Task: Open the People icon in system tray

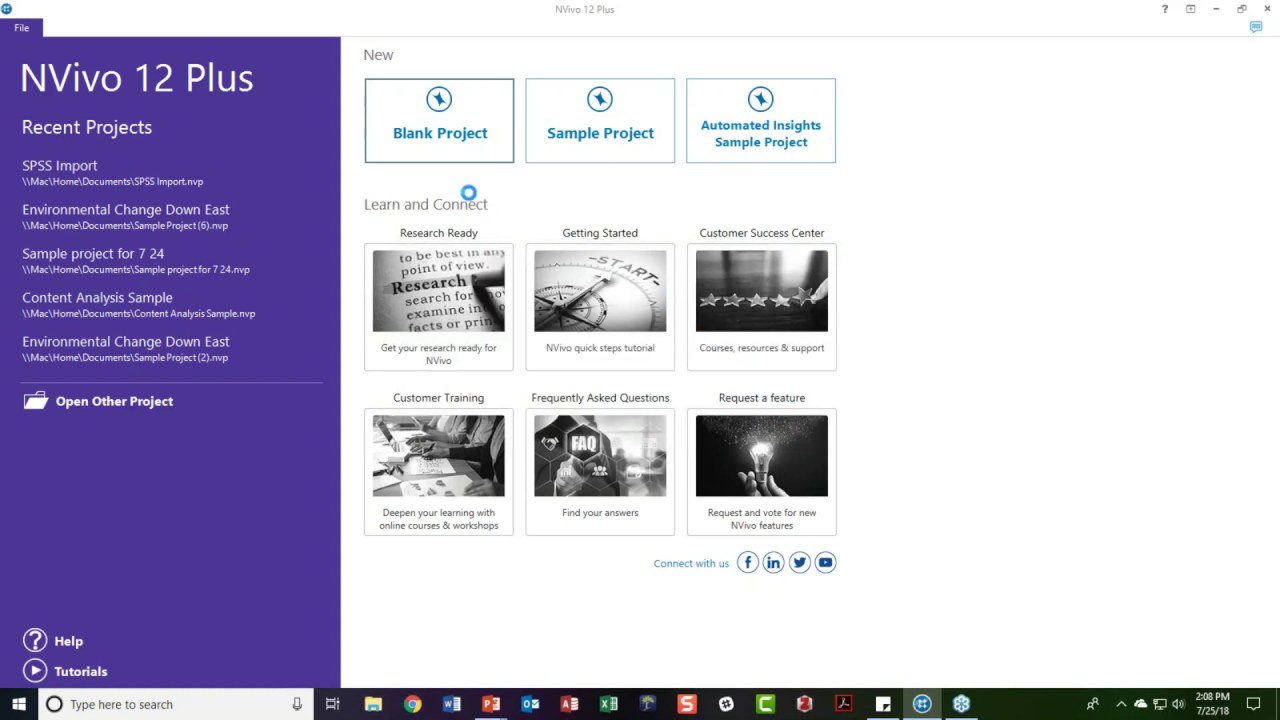Action: pos(1093,704)
